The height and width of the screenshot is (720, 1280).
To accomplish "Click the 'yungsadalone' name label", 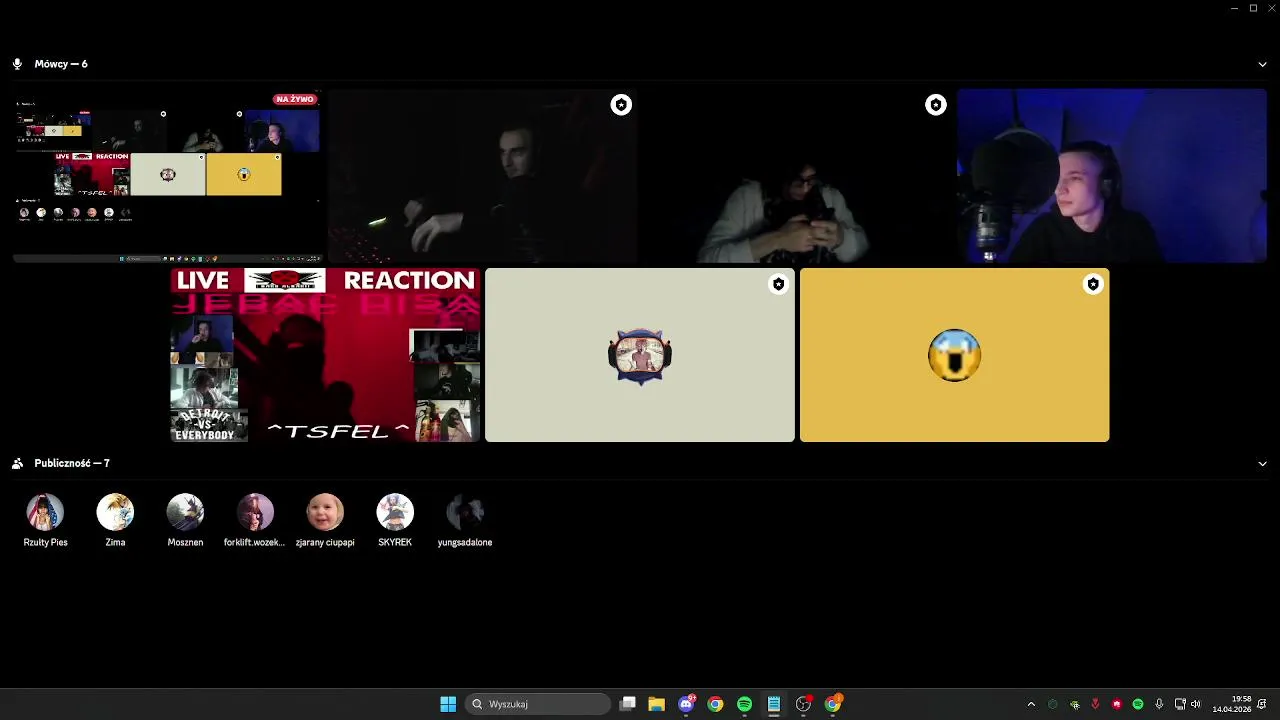I will pos(465,542).
